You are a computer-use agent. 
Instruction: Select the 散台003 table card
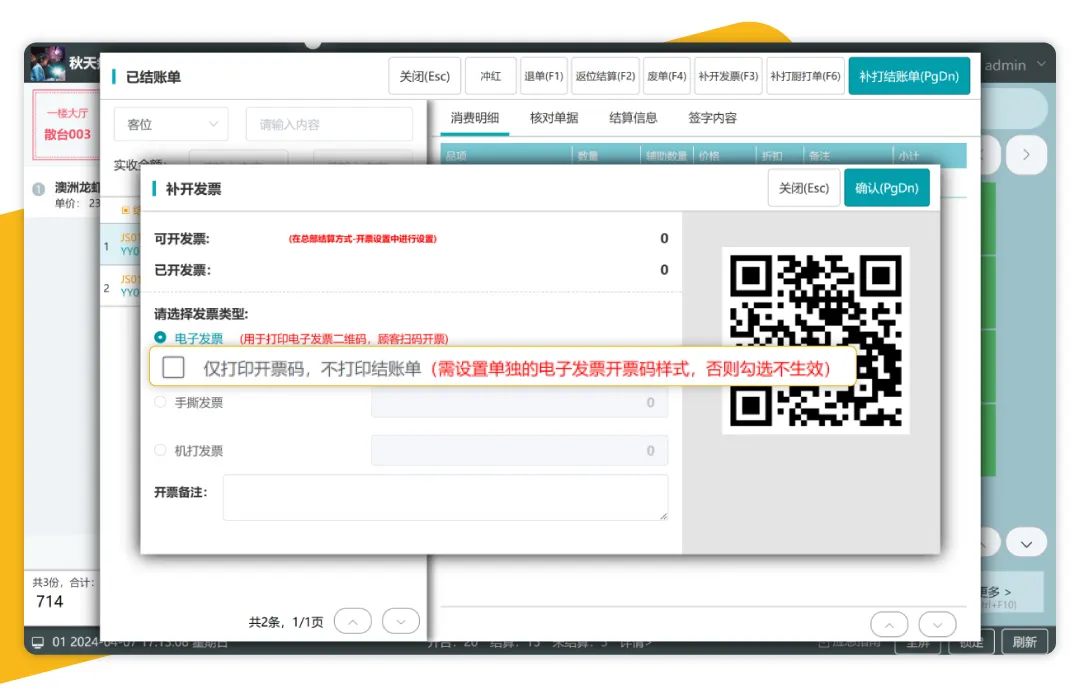[67, 125]
